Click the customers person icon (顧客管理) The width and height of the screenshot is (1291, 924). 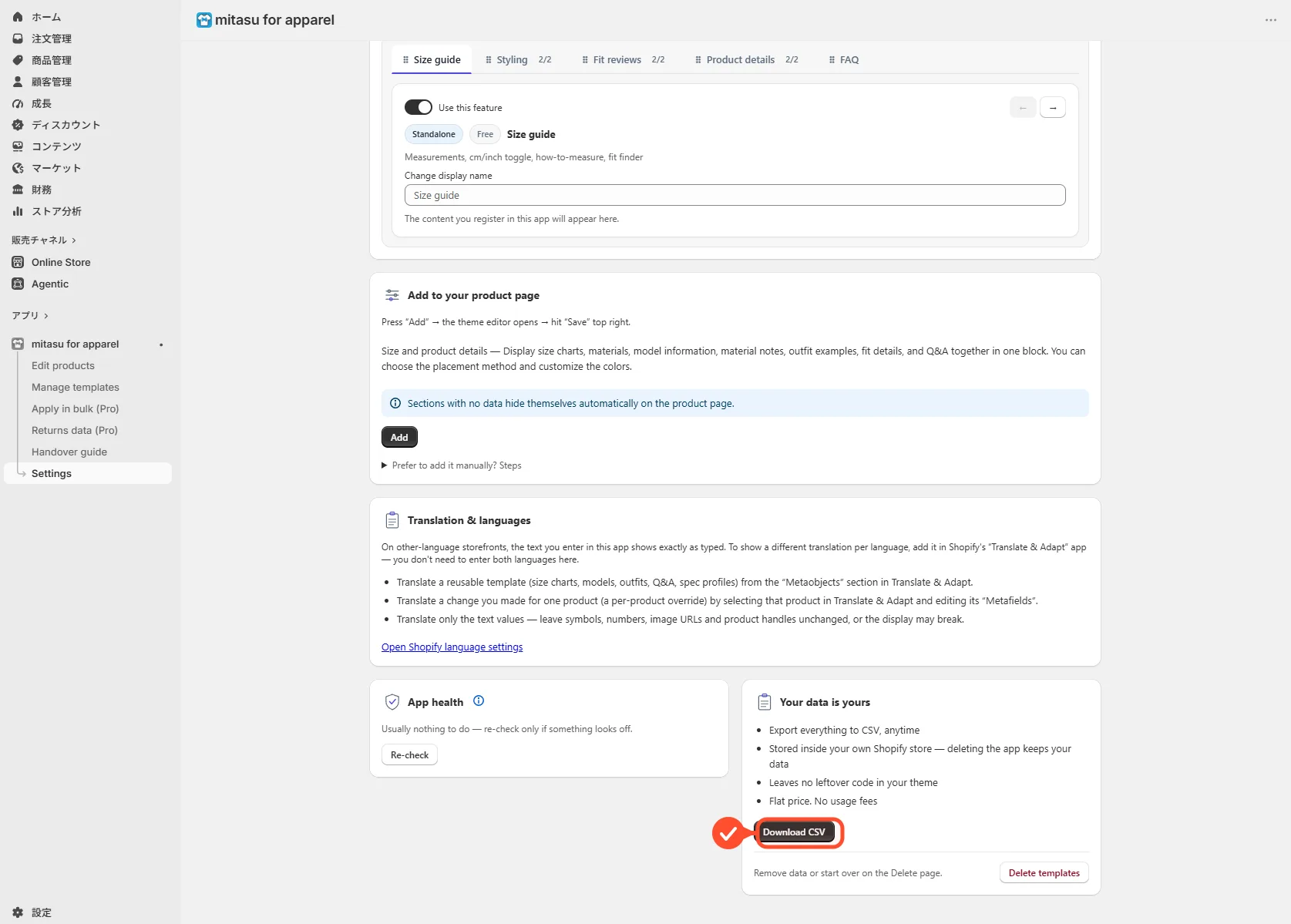coord(18,82)
